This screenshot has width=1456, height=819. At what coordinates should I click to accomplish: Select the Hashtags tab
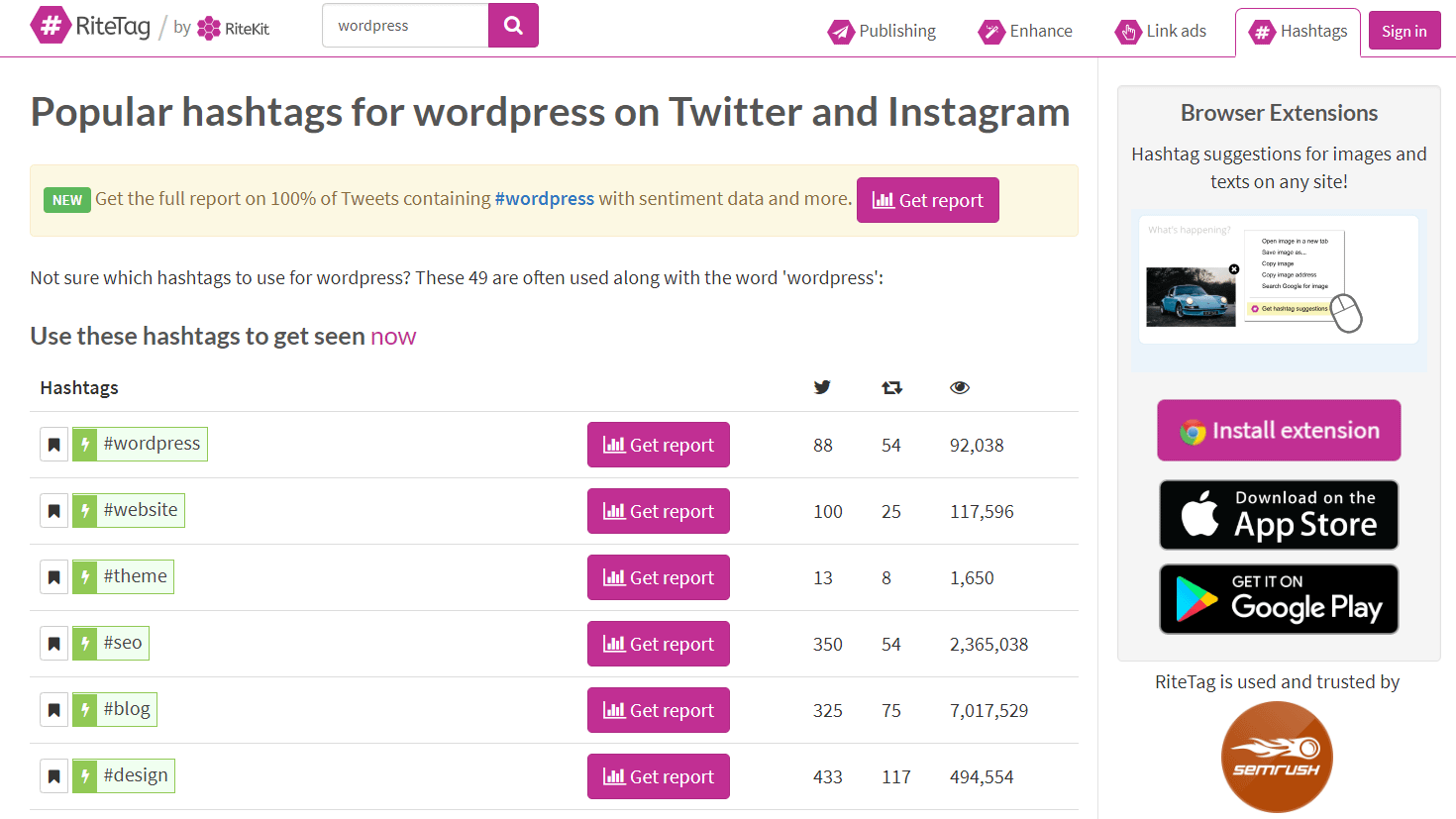click(x=1298, y=32)
